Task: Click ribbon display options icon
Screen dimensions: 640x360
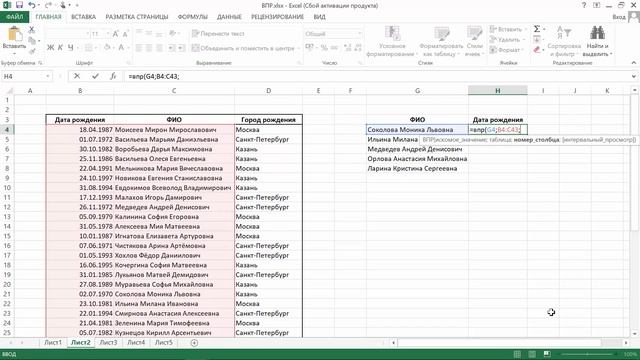Action: click(x=596, y=5)
